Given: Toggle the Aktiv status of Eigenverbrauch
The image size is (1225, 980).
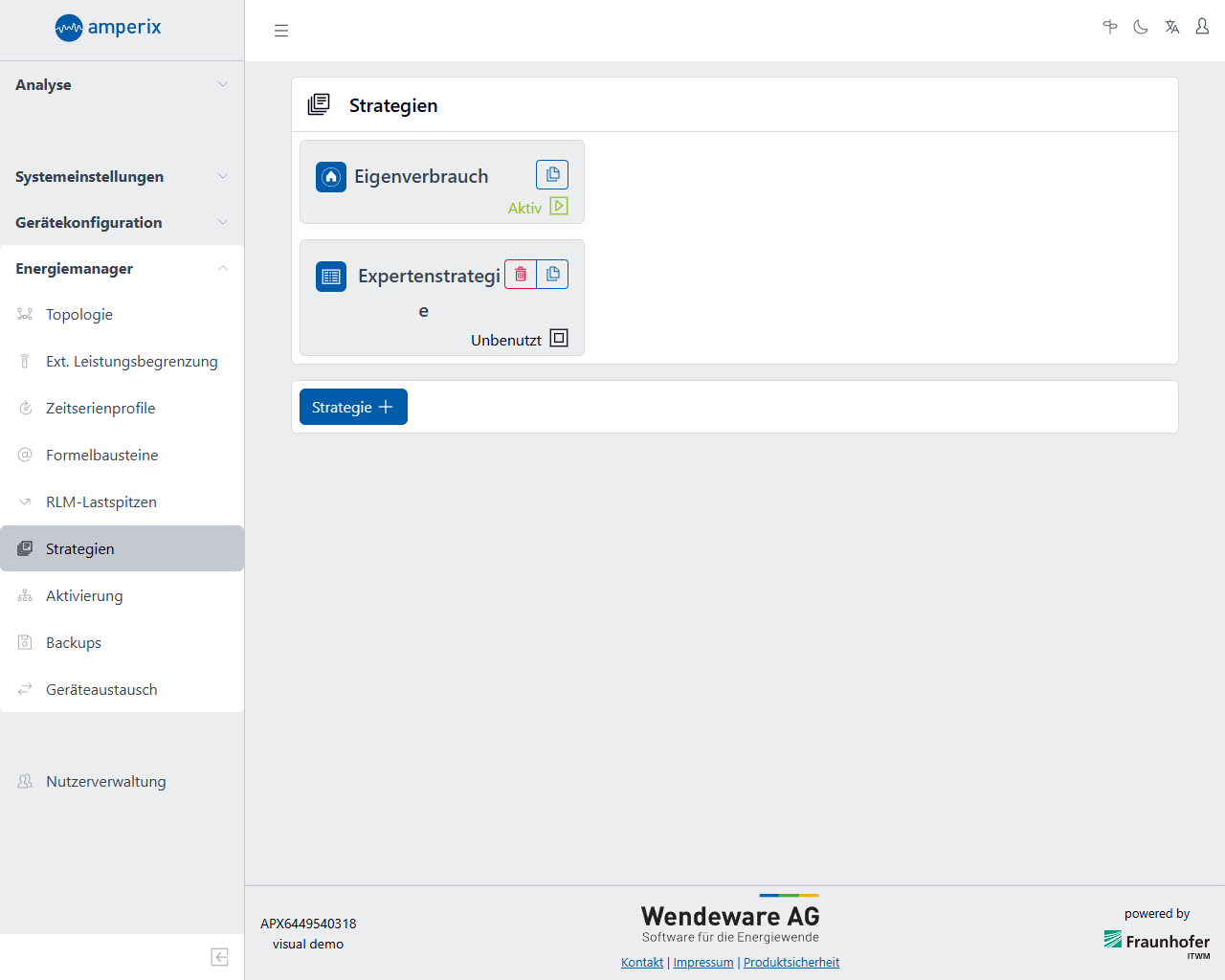Looking at the screenshot, I should (559, 206).
